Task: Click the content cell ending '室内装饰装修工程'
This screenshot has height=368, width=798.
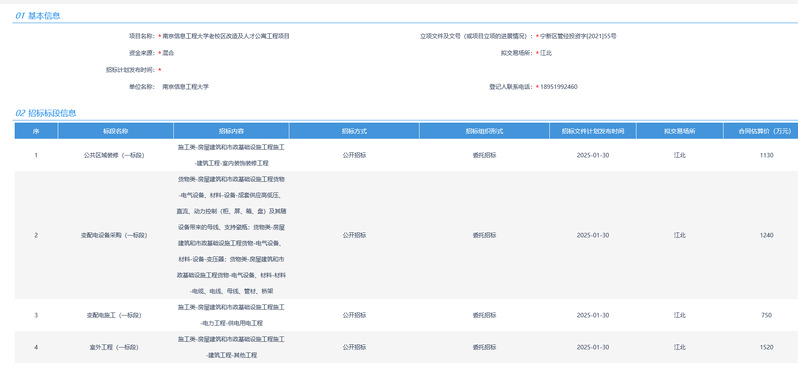Action: [x=231, y=155]
